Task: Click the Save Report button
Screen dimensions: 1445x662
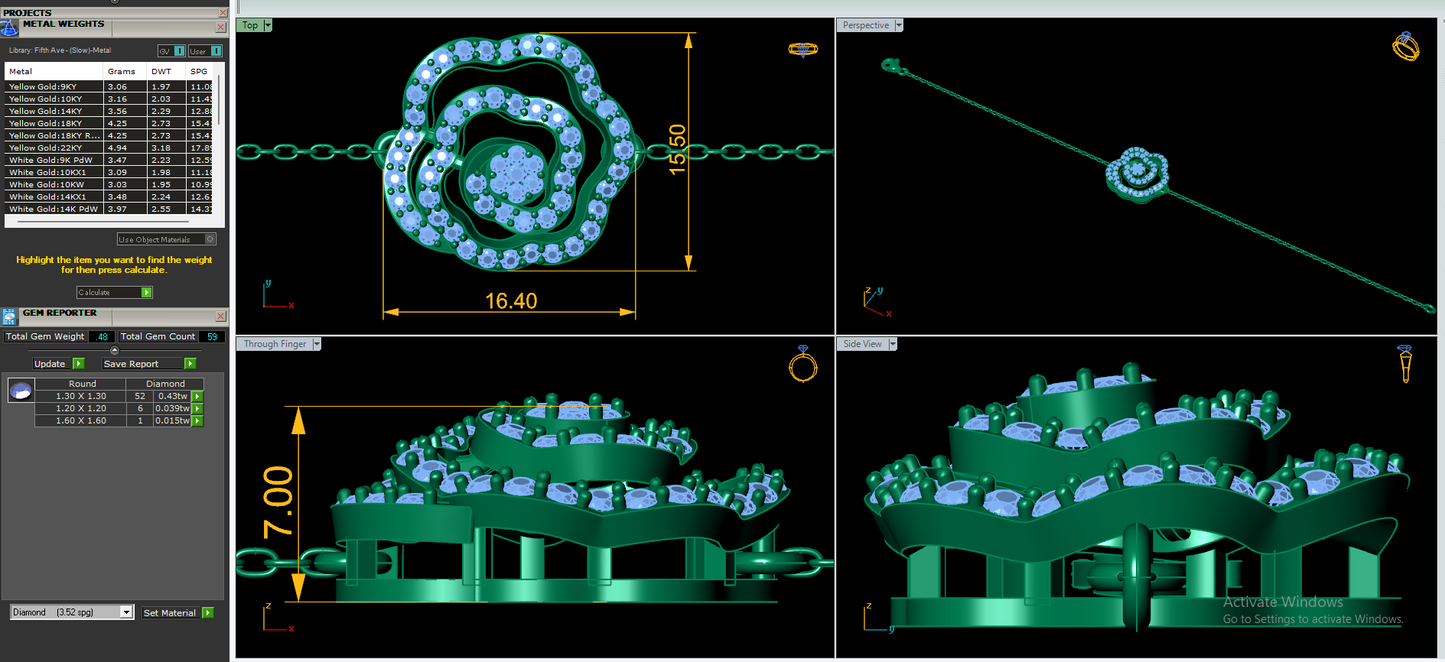Action: (143, 364)
